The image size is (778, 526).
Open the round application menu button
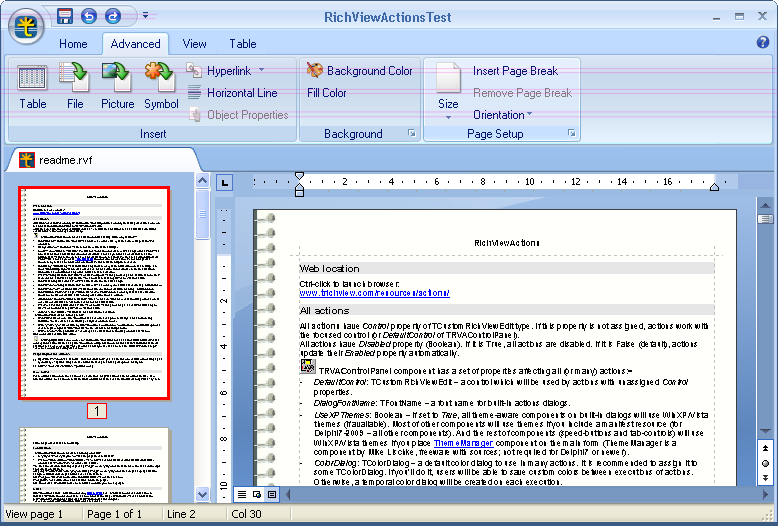coord(26,26)
